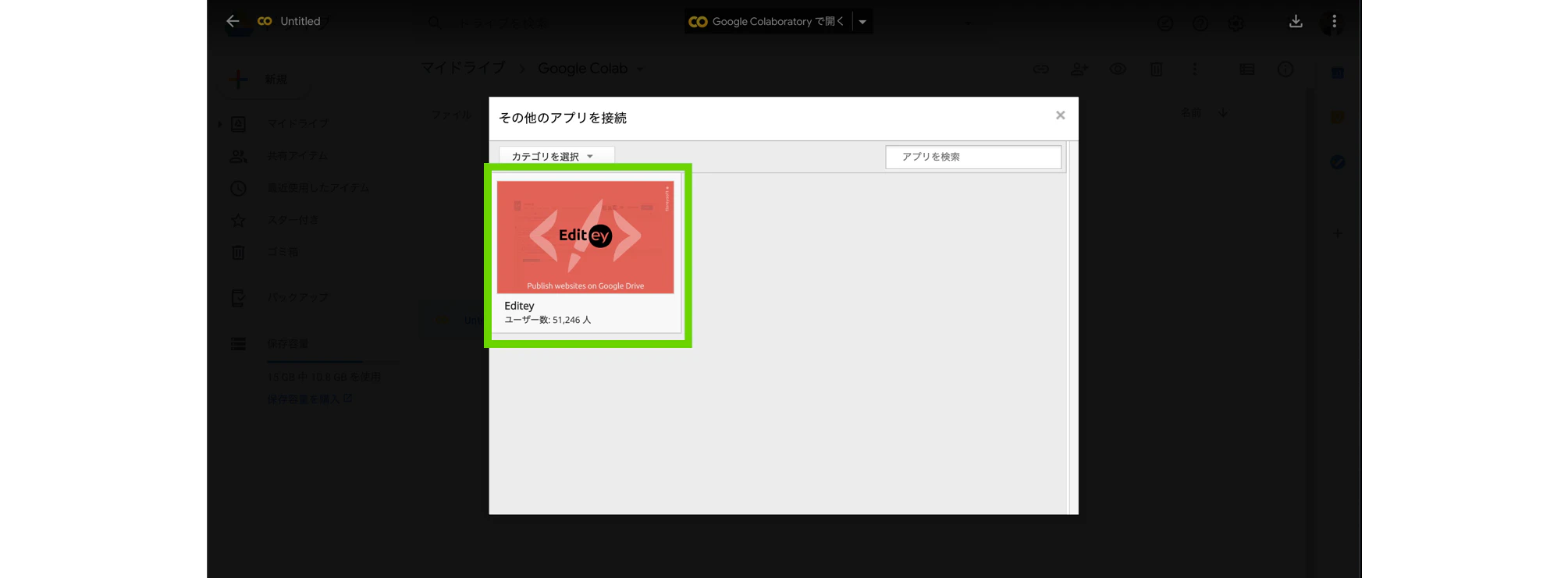Click the add-ons plus icon
The image size is (1568, 578).
(x=1338, y=233)
